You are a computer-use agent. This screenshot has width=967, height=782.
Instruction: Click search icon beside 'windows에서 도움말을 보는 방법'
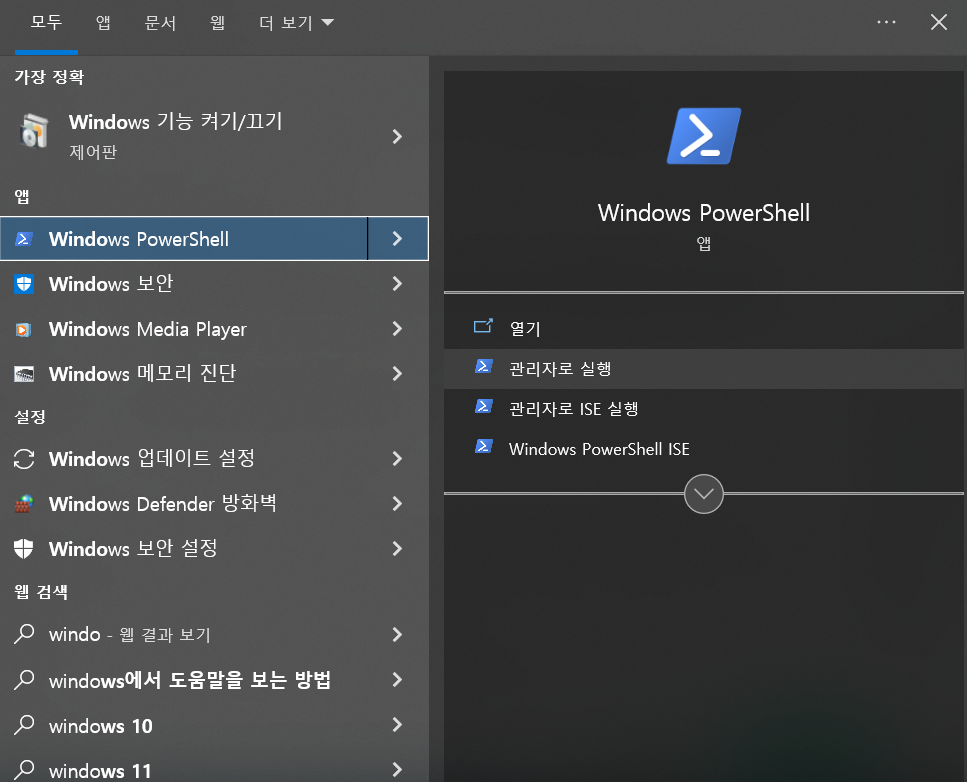pyautogui.click(x=23, y=680)
